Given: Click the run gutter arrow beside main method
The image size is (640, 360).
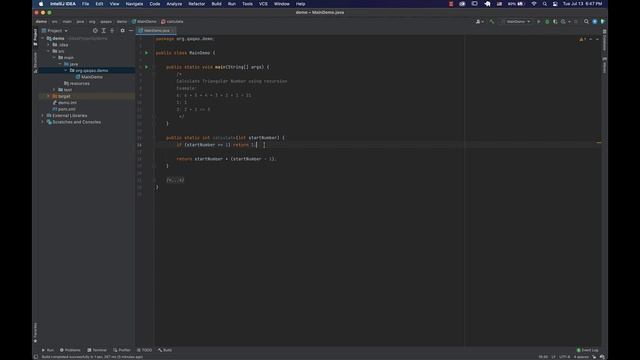Looking at the screenshot, I should [x=147, y=67].
